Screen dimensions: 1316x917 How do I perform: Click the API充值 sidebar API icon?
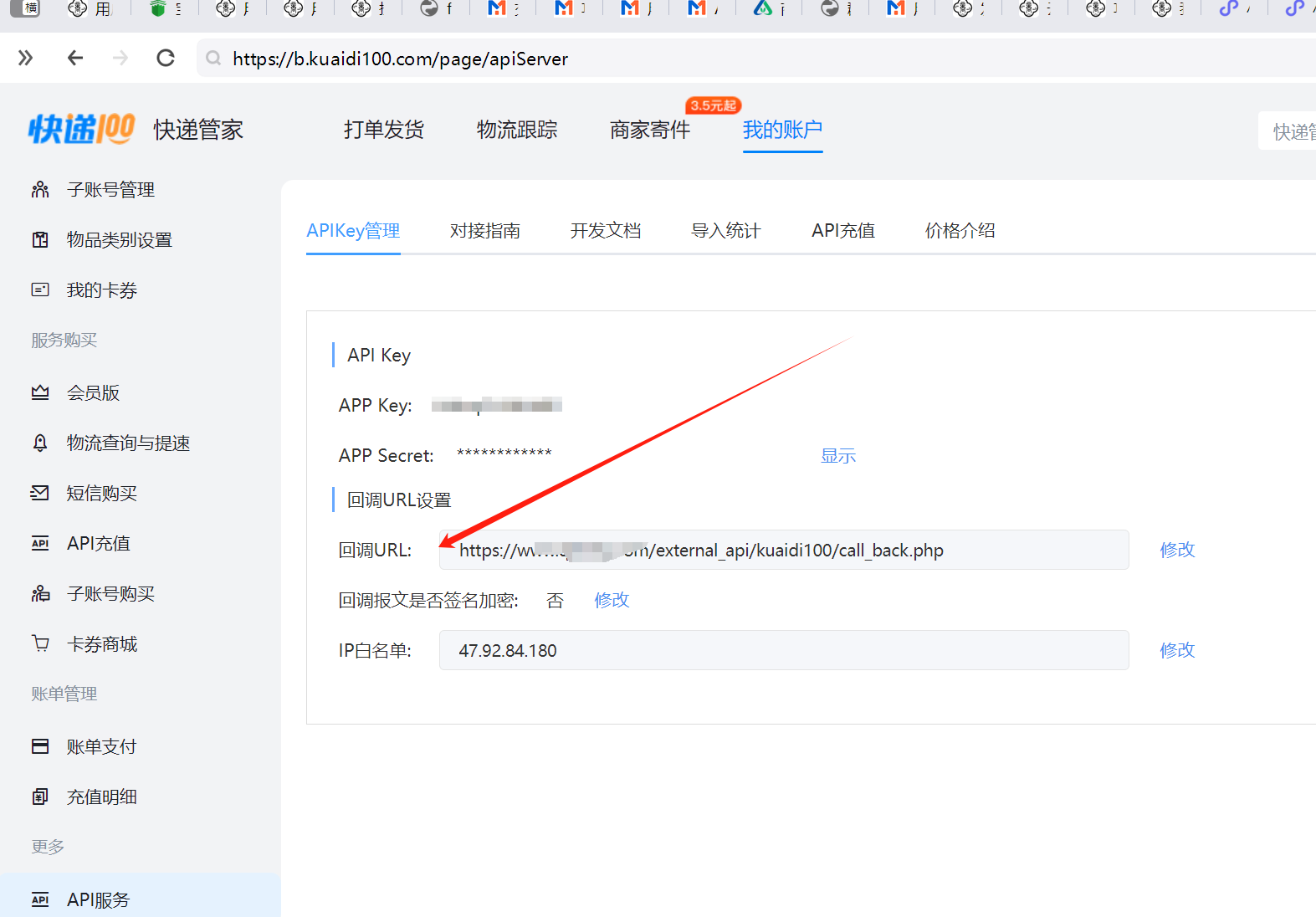[x=40, y=543]
